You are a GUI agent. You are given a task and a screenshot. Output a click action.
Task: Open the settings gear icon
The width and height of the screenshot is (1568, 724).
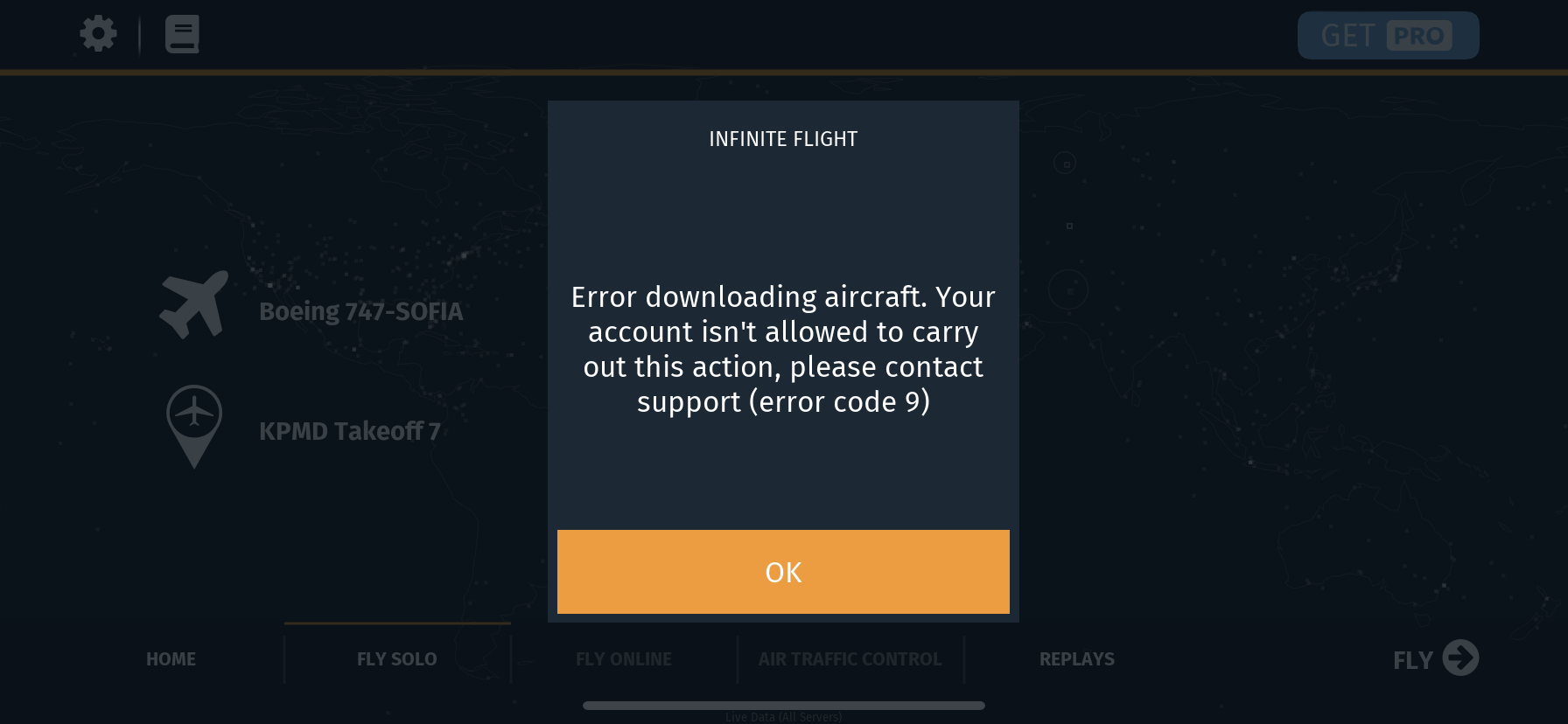[98, 34]
